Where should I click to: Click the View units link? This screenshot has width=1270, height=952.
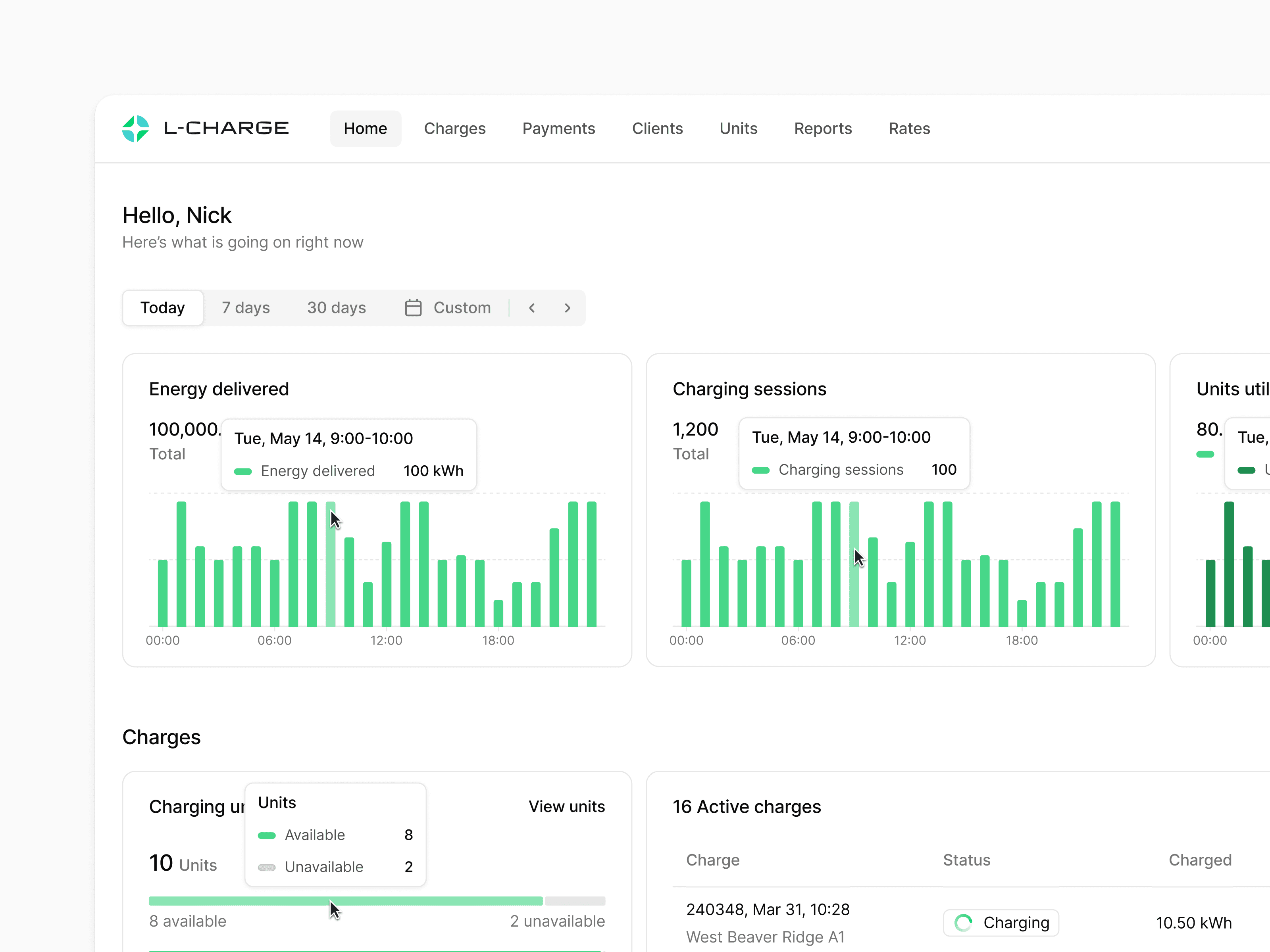coord(567,806)
